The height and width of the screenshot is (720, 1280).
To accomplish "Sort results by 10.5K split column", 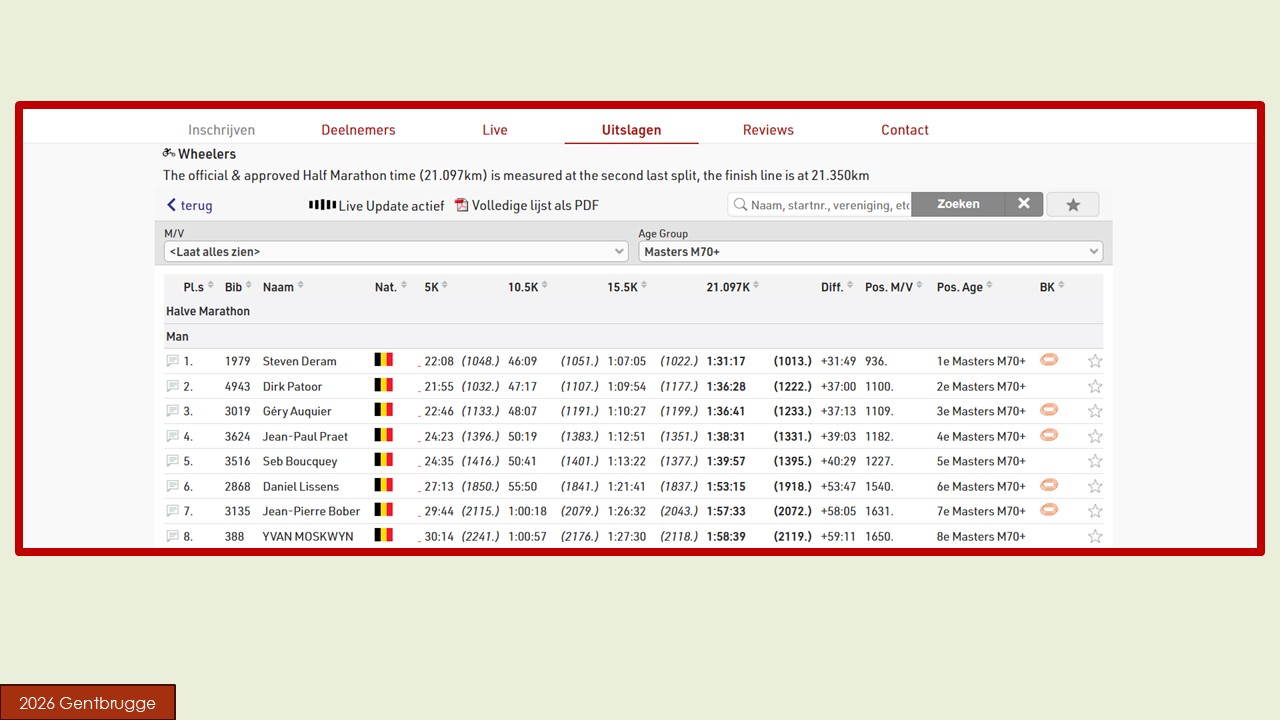I will pyautogui.click(x=528, y=287).
